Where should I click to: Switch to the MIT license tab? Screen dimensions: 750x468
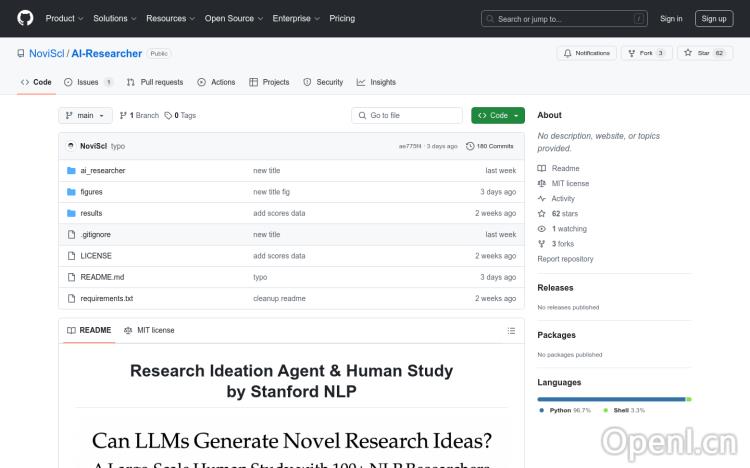(x=149, y=330)
